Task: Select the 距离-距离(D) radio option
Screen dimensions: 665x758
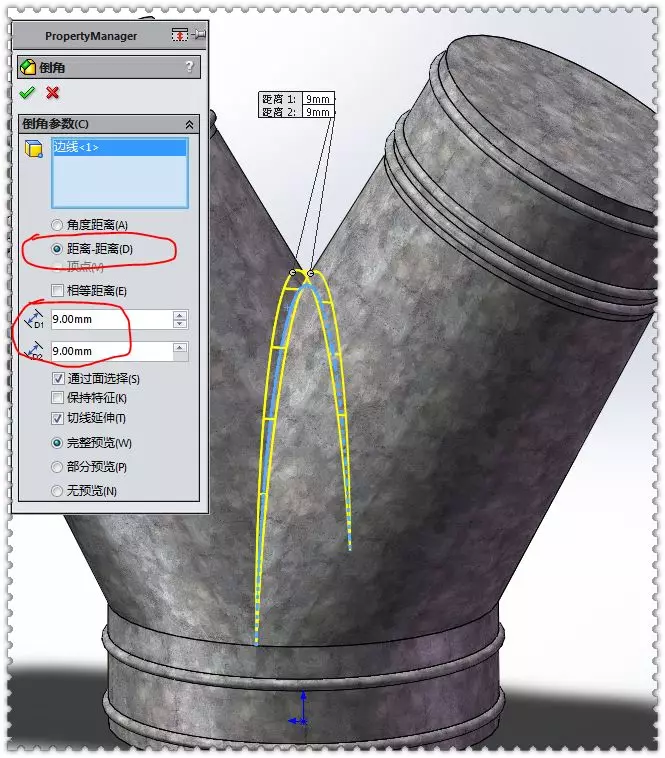Action: (x=57, y=249)
